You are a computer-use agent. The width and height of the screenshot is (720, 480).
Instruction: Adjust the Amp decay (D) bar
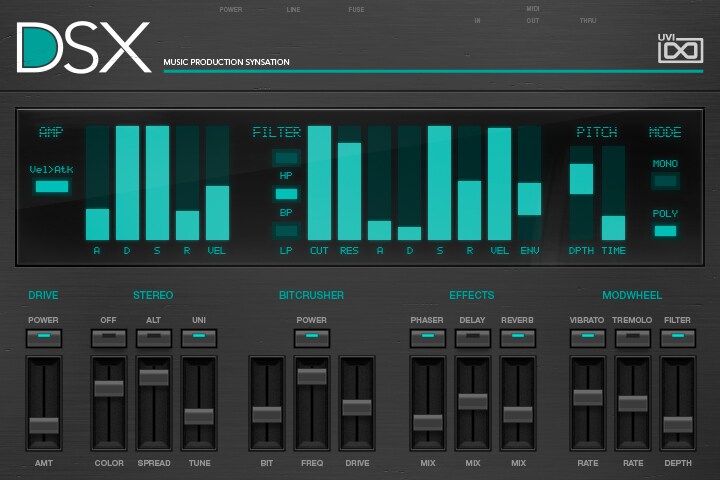point(127,183)
